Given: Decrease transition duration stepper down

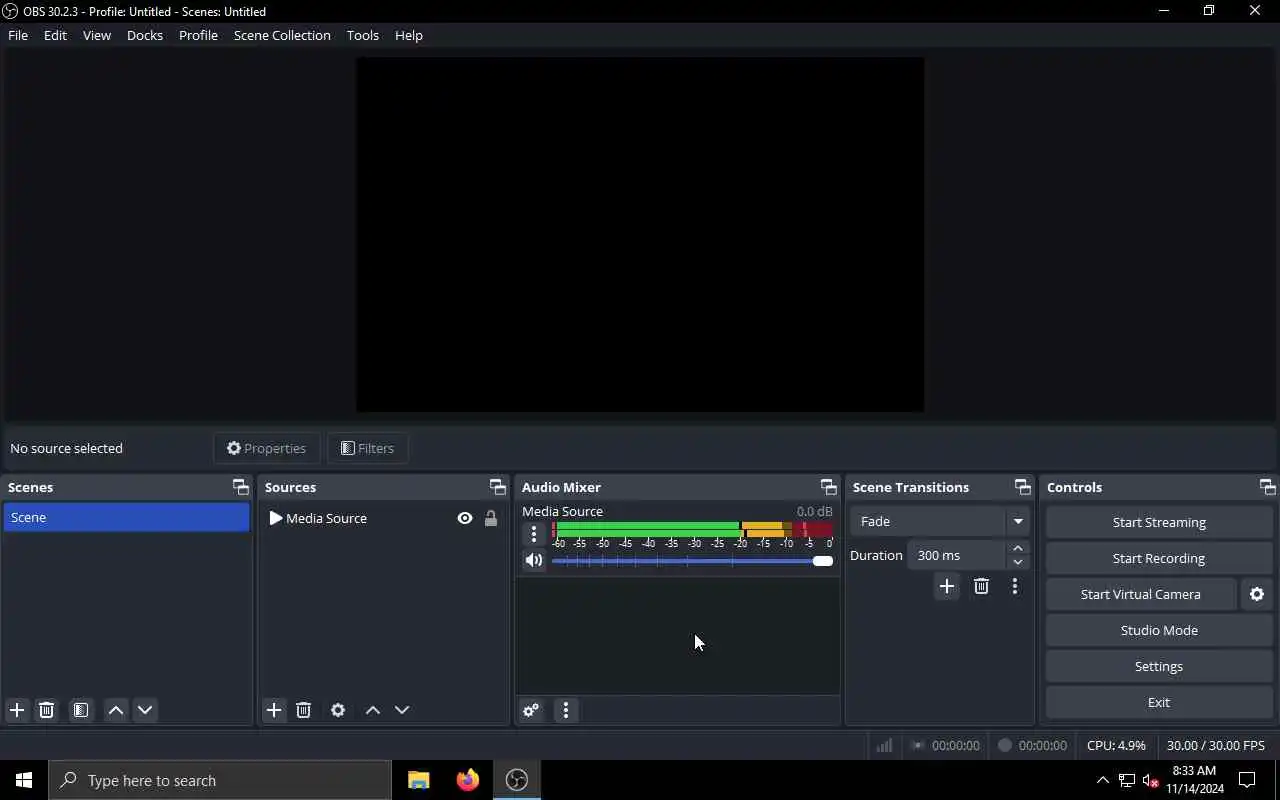Looking at the screenshot, I should 1018,562.
